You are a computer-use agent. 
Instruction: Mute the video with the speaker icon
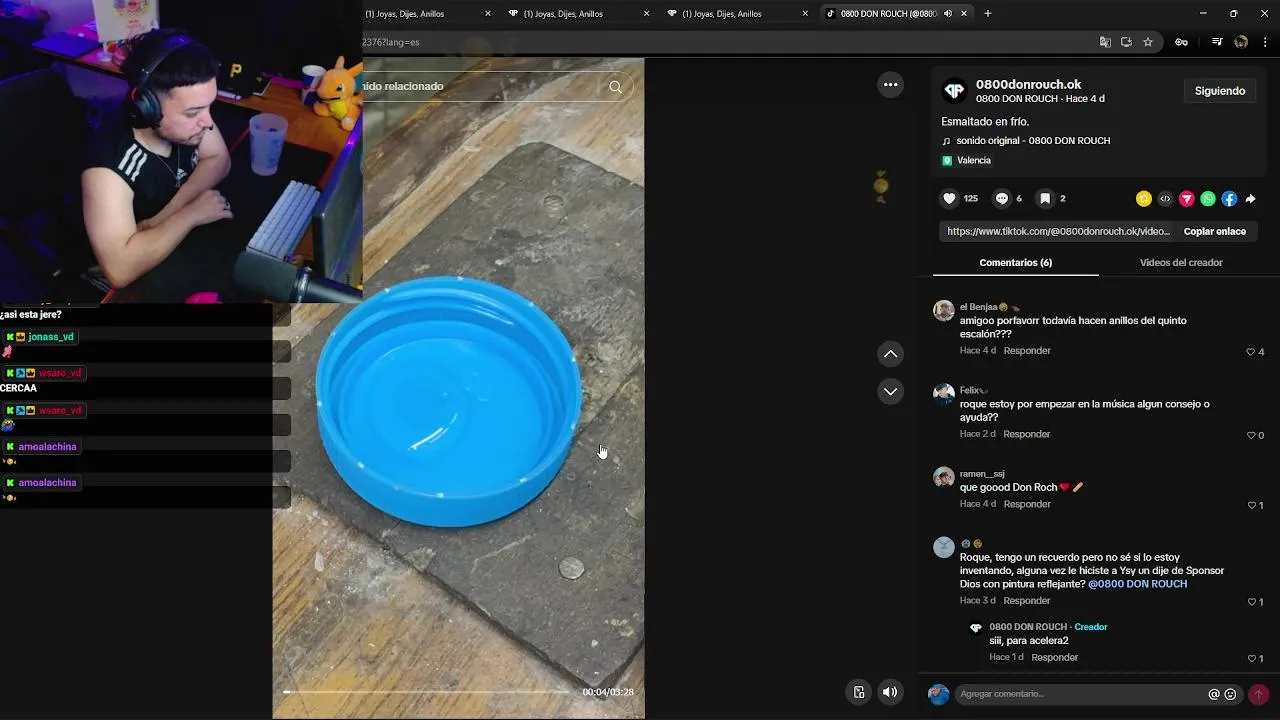890,692
